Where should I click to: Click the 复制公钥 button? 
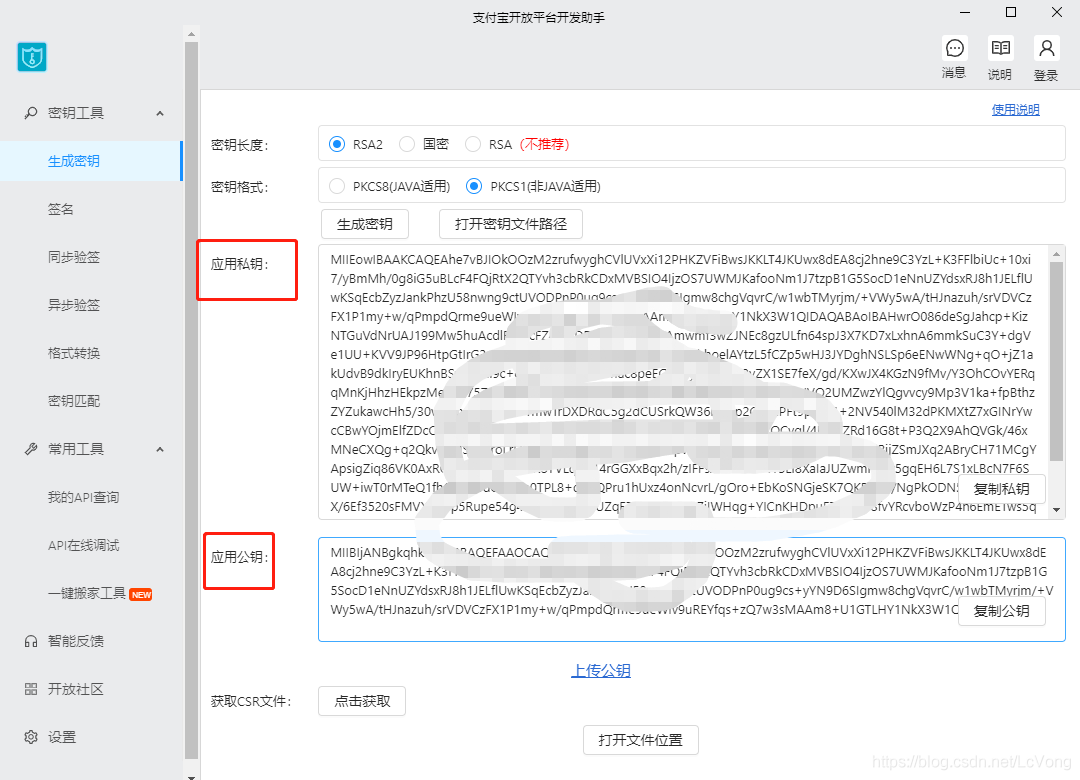1001,611
